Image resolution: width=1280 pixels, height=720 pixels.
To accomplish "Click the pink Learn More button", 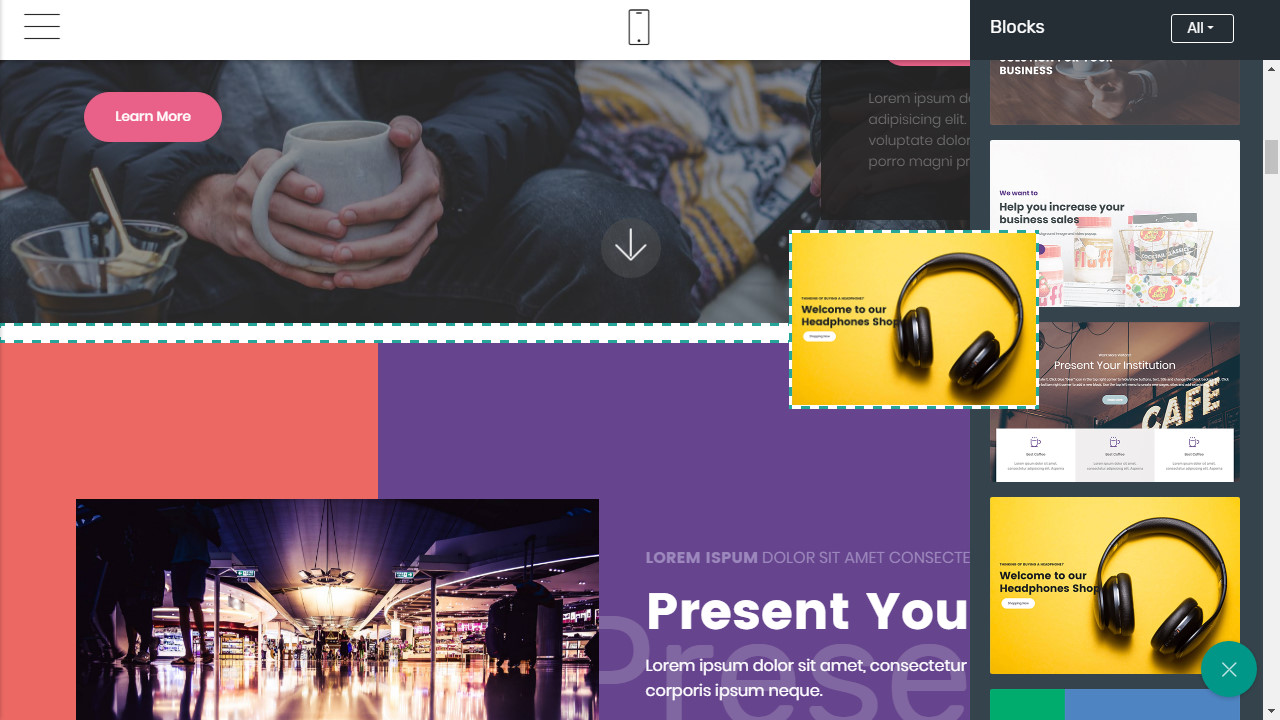I will [153, 117].
